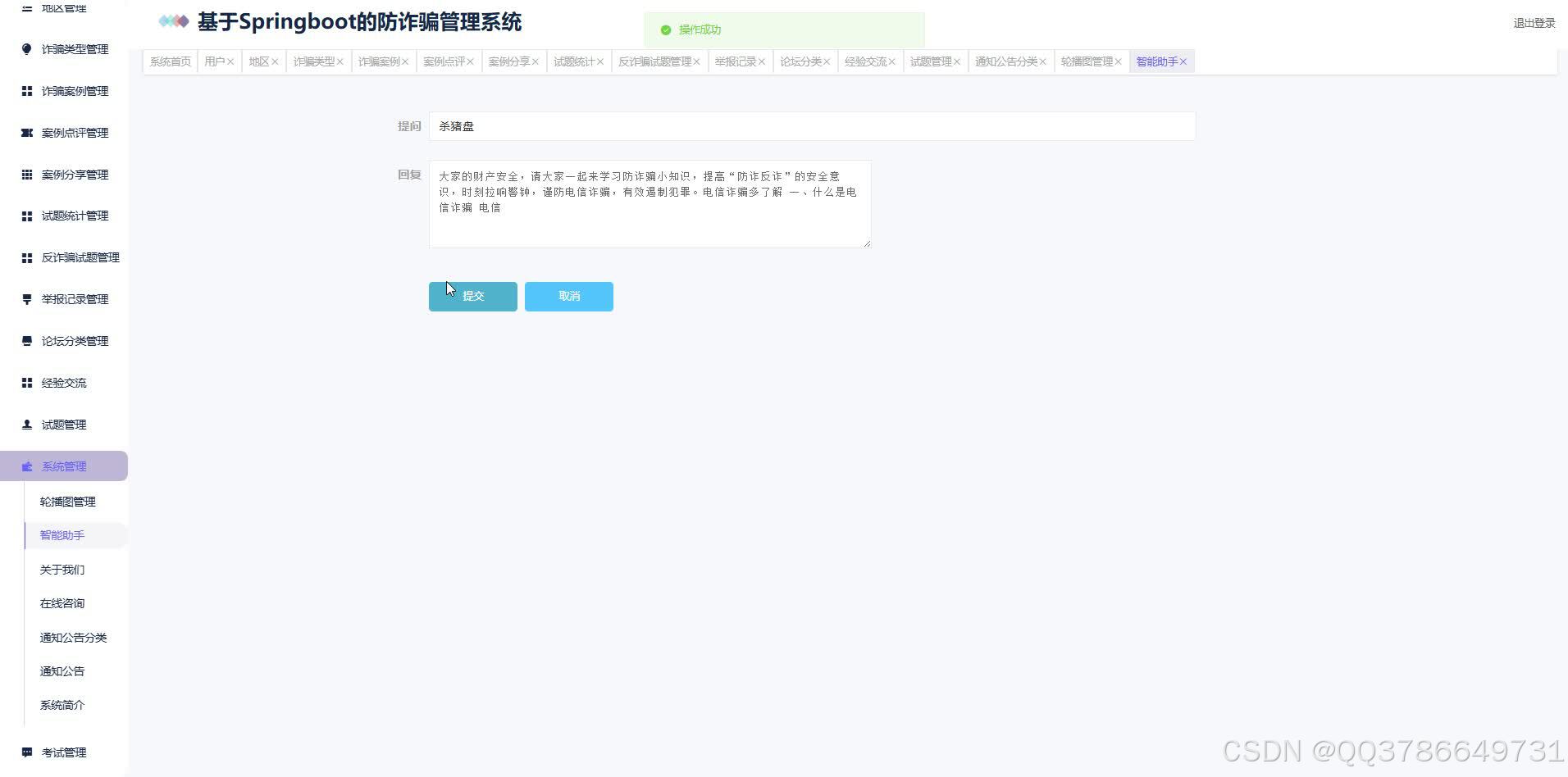Select the 案例点评管理 sidebar icon
The height and width of the screenshot is (777, 1568).
[26, 132]
